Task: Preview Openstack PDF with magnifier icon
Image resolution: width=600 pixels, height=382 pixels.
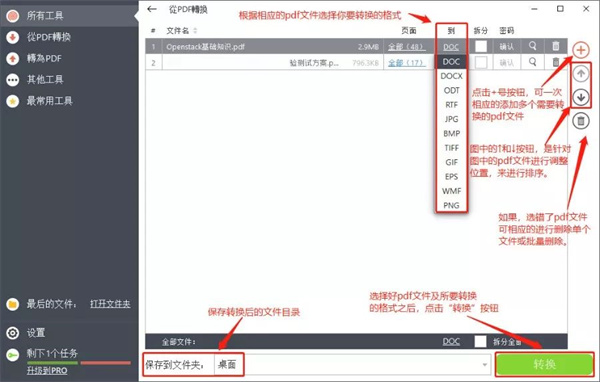Action: click(x=532, y=46)
